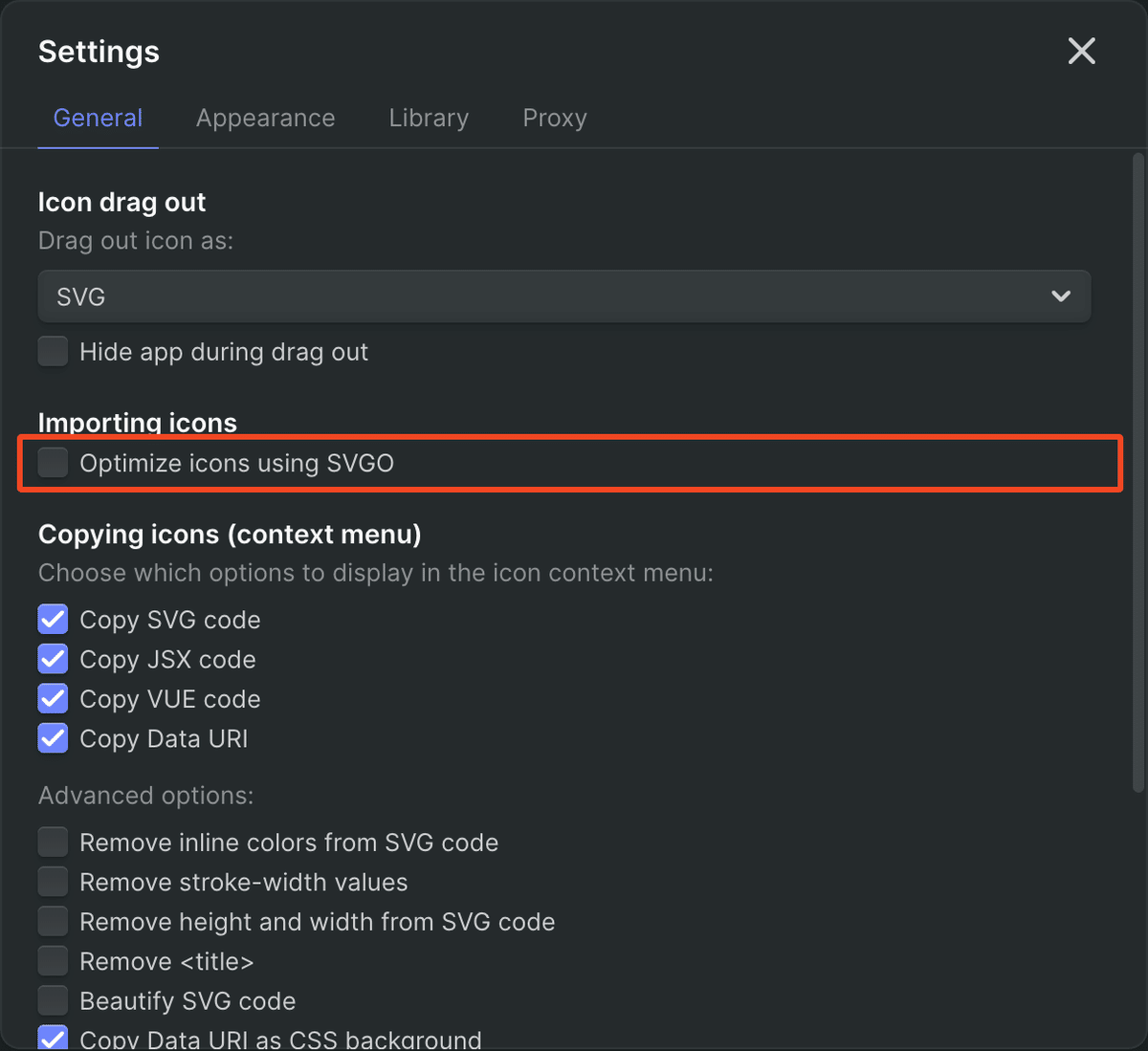The image size is (1148, 1051).
Task: Uncheck Copy SVG code option
Action: [x=53, y=620]
